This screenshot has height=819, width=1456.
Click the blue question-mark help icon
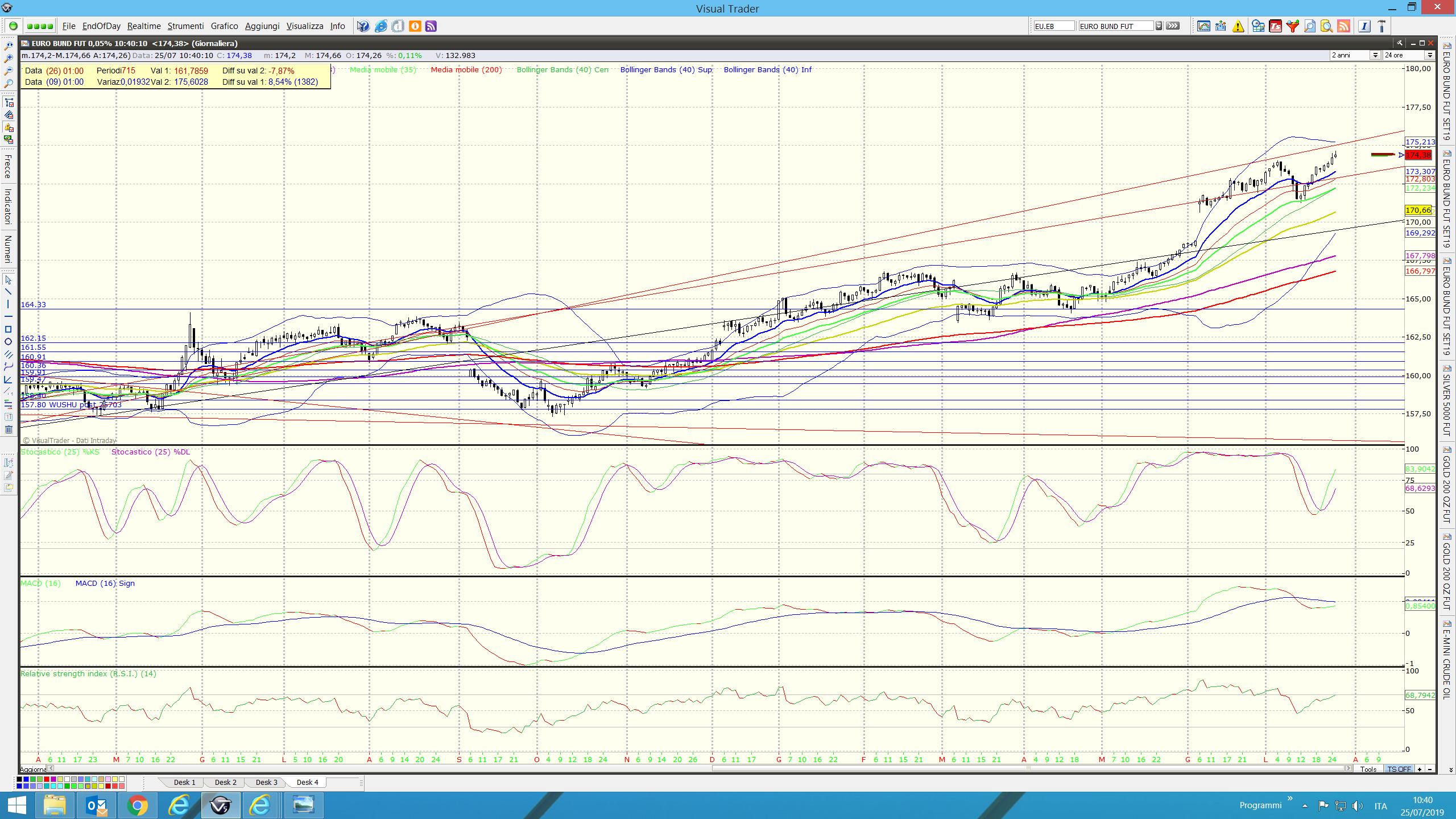coord(363,26)
